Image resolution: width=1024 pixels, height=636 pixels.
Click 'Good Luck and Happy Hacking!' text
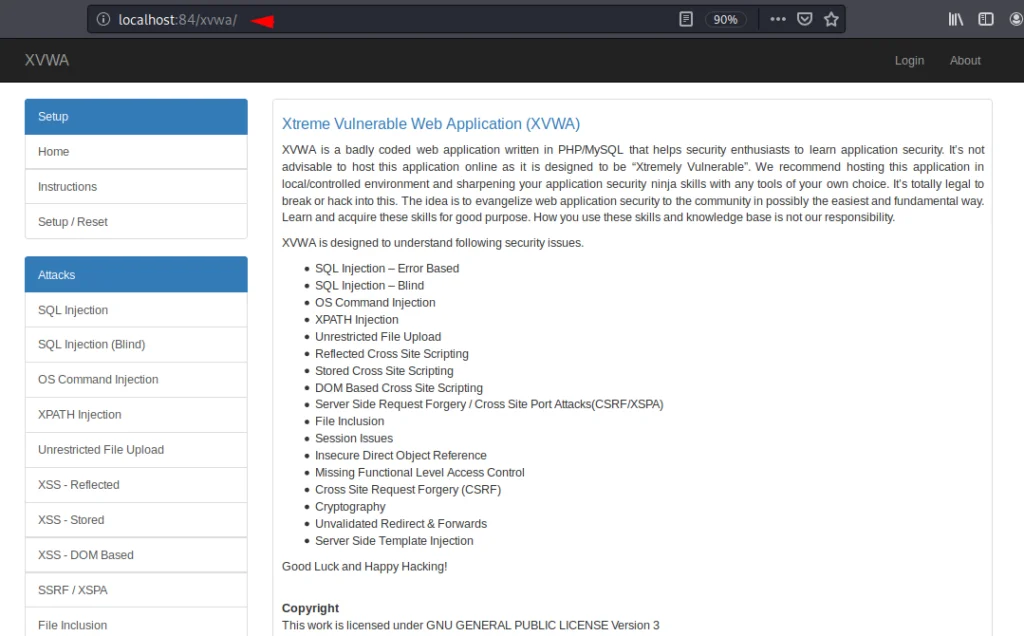[x=364, y=566]
